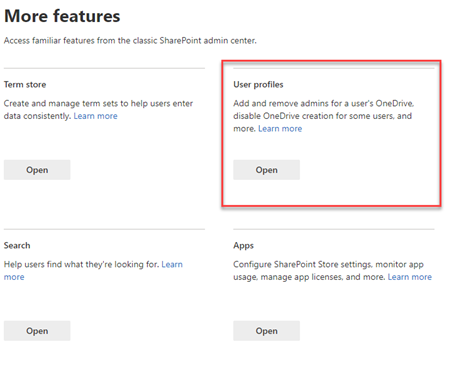Open the Apps feature

pyautogui.click(x=266, y=331)
